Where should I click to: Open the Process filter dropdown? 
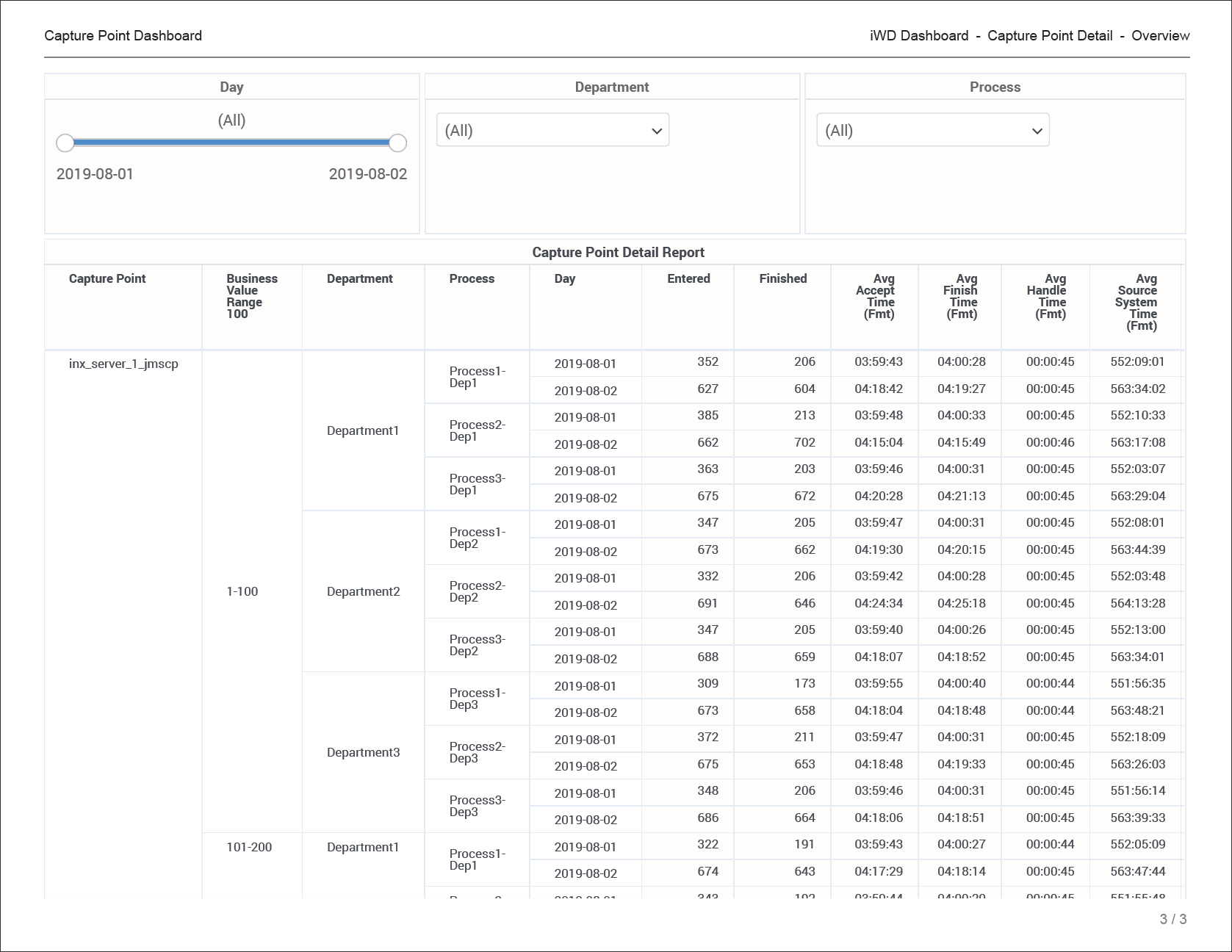pyautogui.click(x=932, y=130)
